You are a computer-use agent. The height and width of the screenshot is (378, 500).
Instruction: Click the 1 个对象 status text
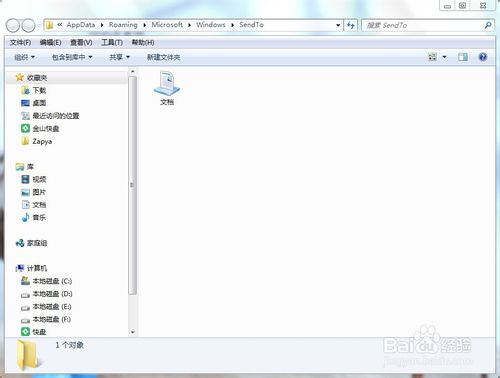69,345
